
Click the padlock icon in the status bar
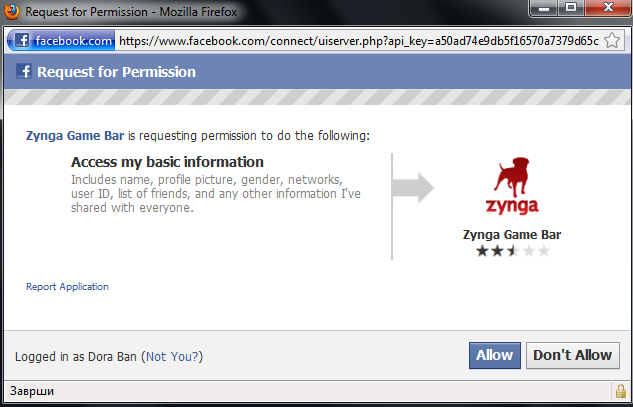[620, 389]
